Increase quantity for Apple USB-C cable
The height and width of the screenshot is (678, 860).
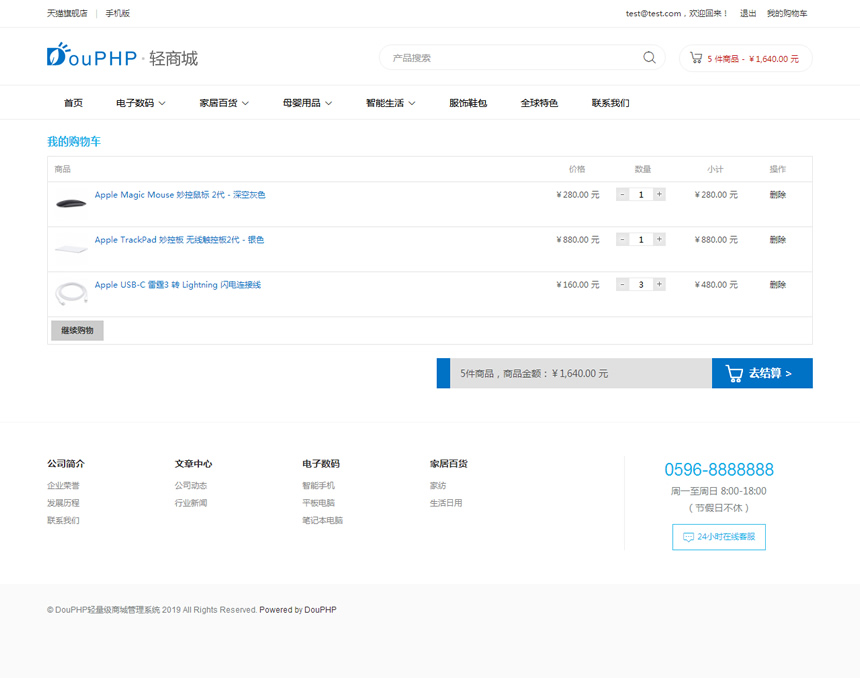click(659, 284)
